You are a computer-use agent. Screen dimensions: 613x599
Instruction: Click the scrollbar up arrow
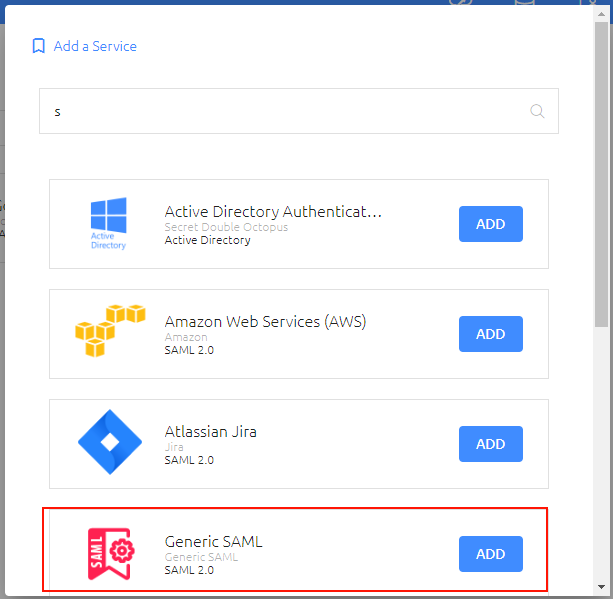click(601, 14)
